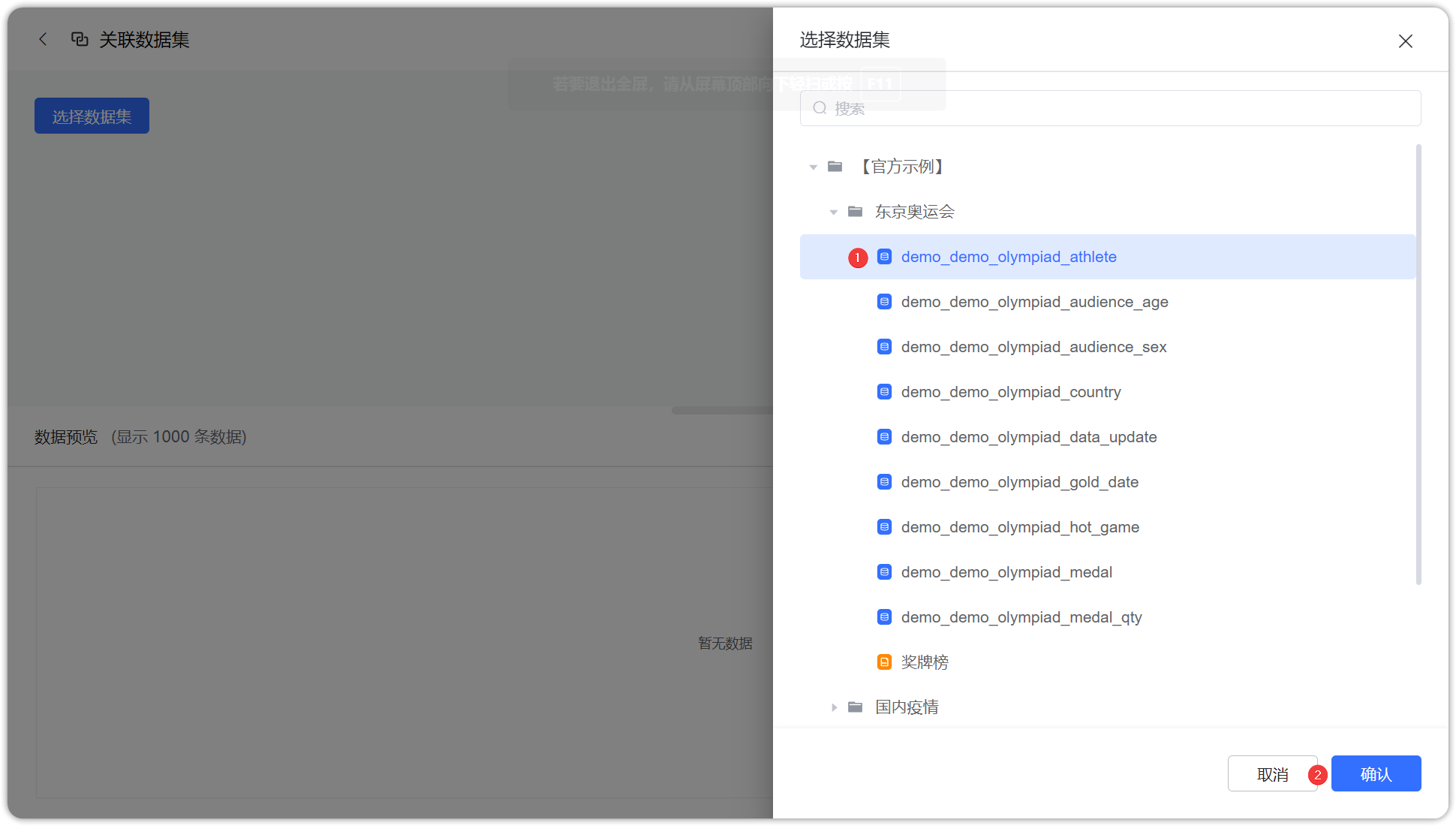
Task: Click the 东京奥运会 folder icon
Action: [855, 212]
